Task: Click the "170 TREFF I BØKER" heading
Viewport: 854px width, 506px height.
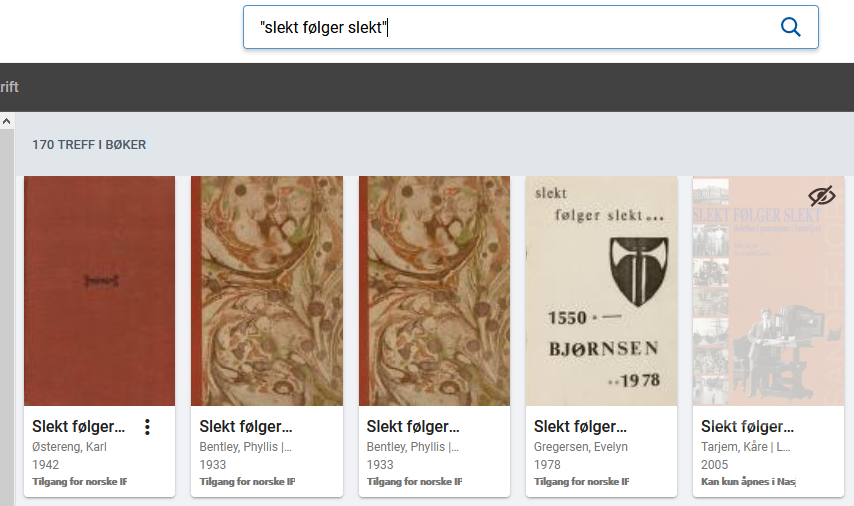Action: (x=89, y=145)
